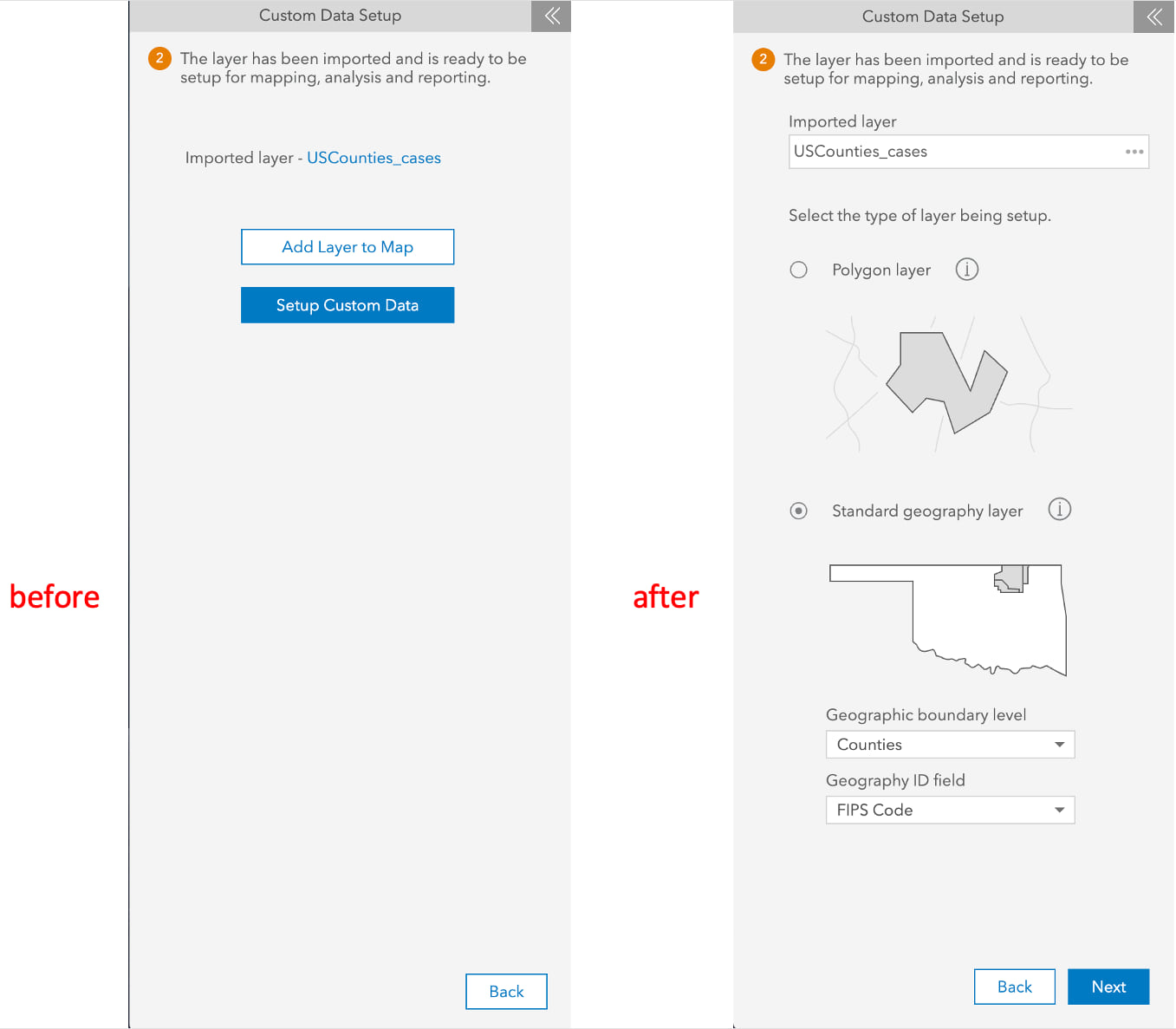
Task: Click the orange step 2 indicator
Action: click(x=159, y=58)
